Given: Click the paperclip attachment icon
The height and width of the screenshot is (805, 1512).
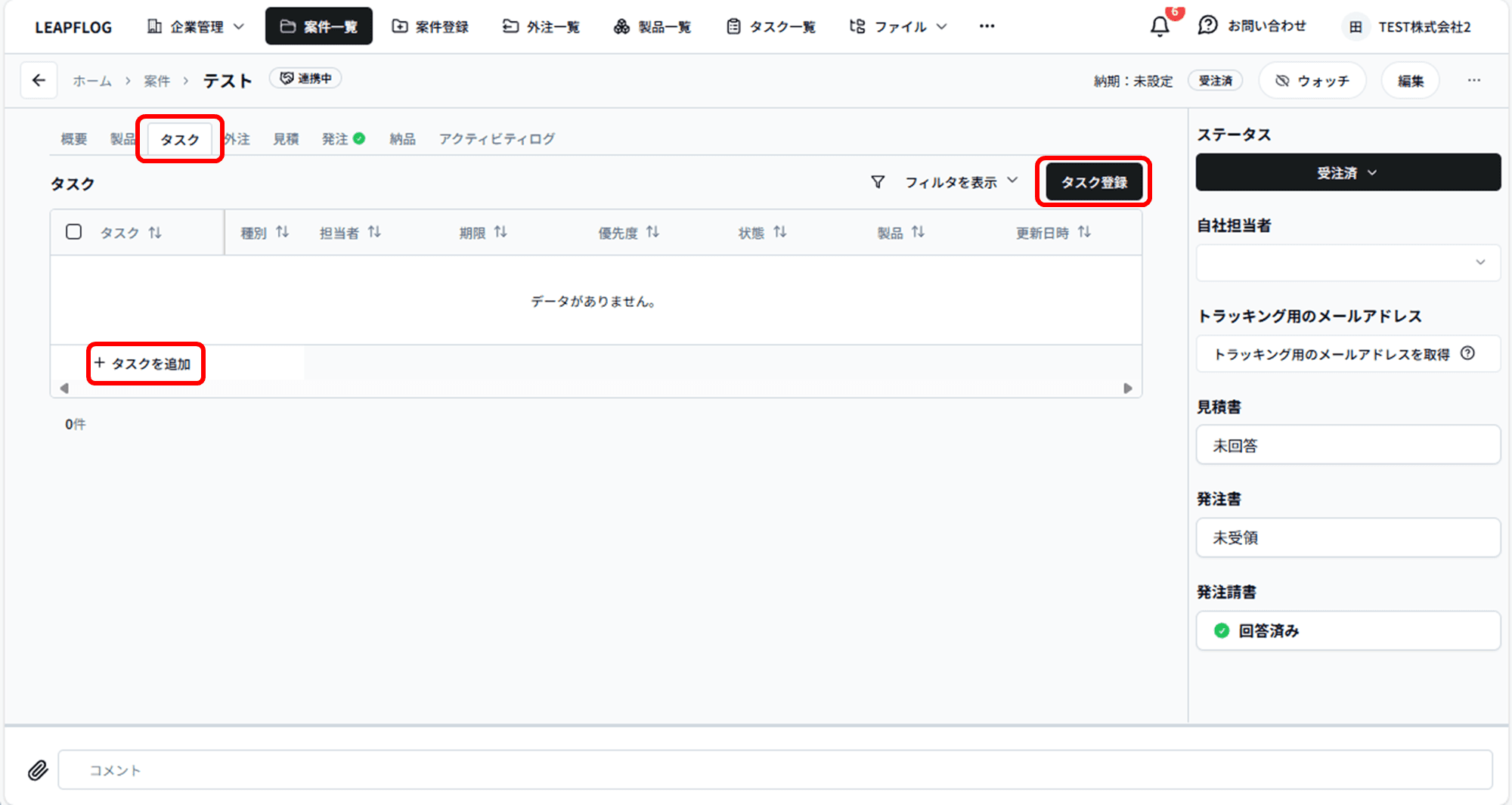Looking at the screenshot, I should [x=38, y=770].
